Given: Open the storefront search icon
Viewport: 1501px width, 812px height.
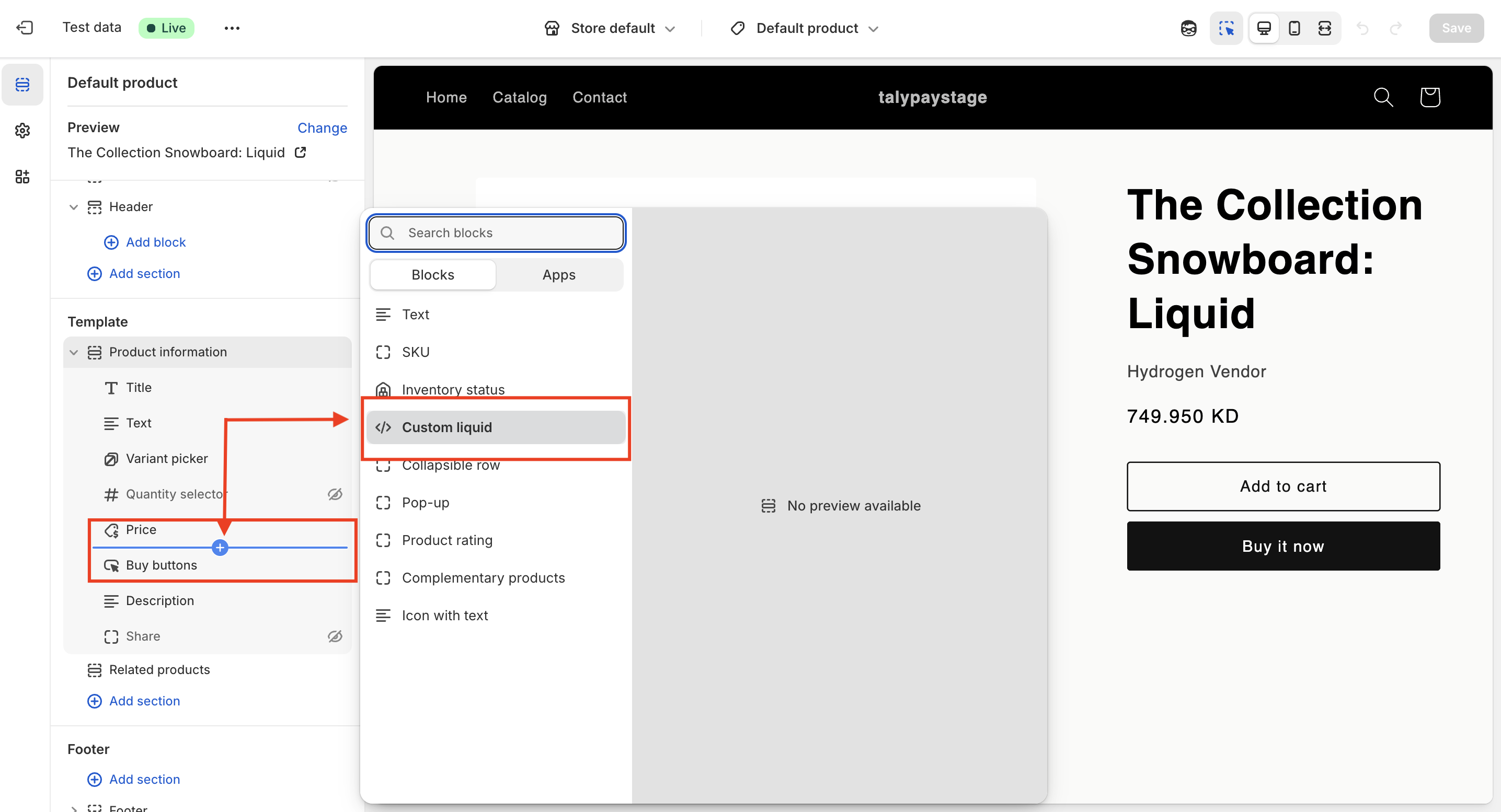Looking at the screenshot, I should pyautogui.click(x=1383, y=97).
